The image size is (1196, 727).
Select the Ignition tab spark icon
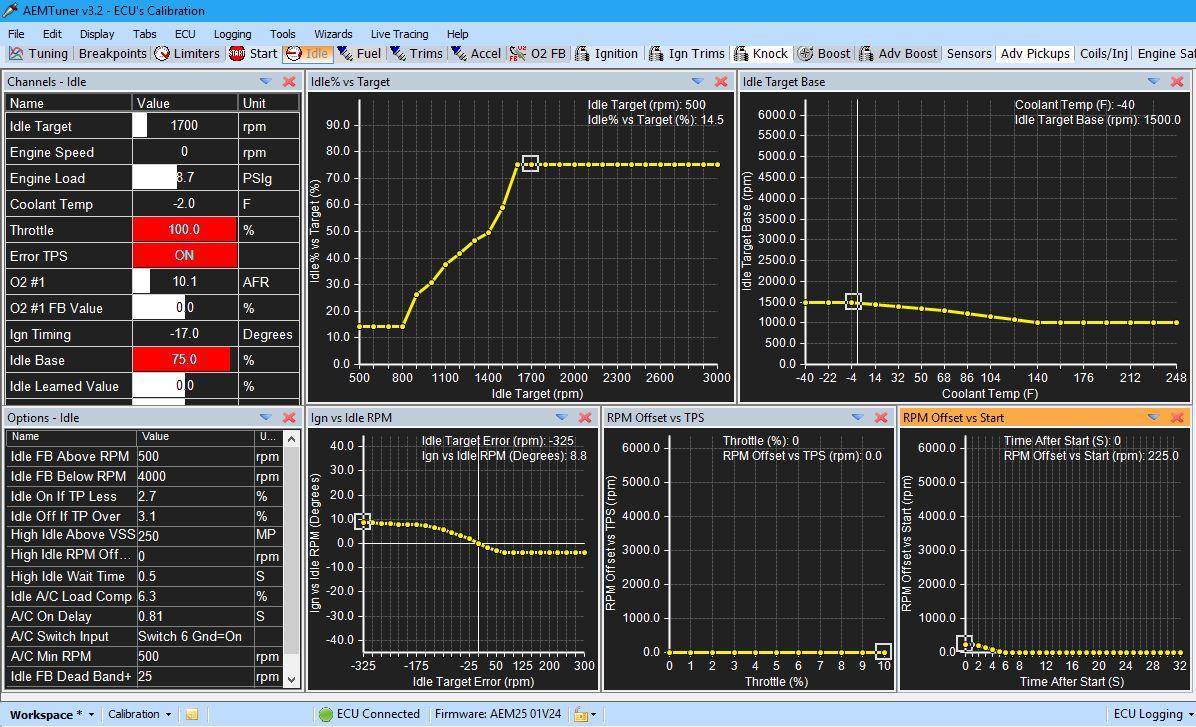click(x=583, y=54)
